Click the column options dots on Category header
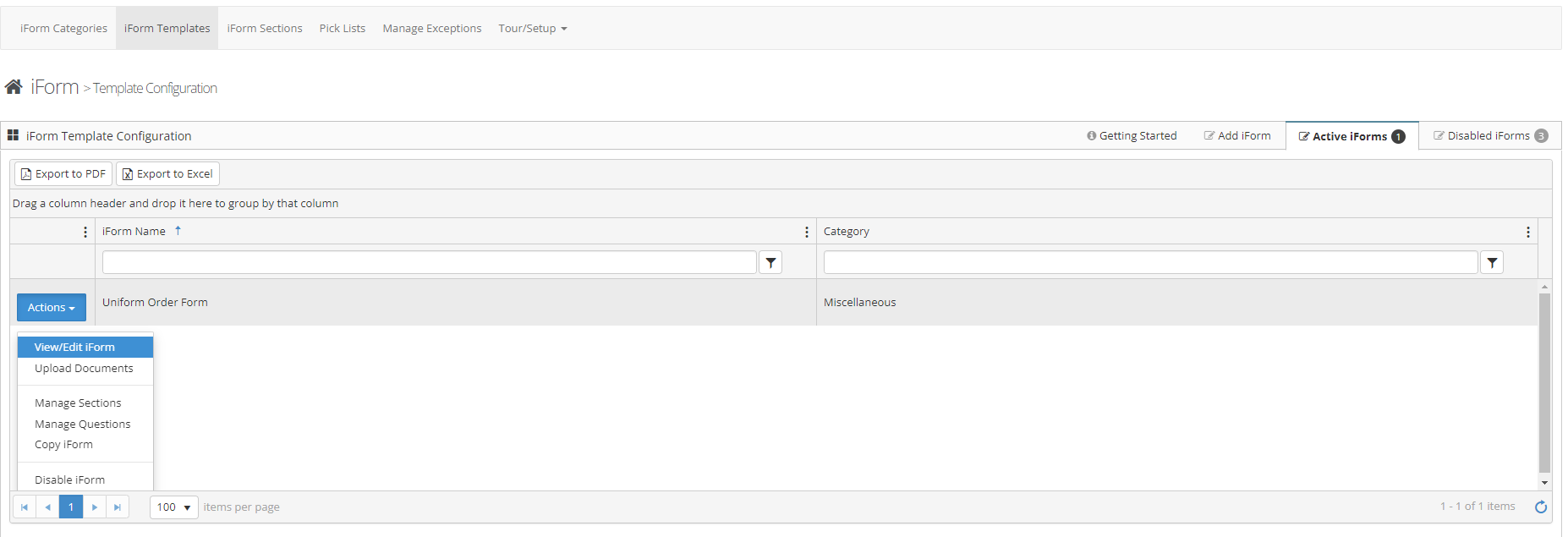This screenshot has width=1568, height=537. point(1527,231)
